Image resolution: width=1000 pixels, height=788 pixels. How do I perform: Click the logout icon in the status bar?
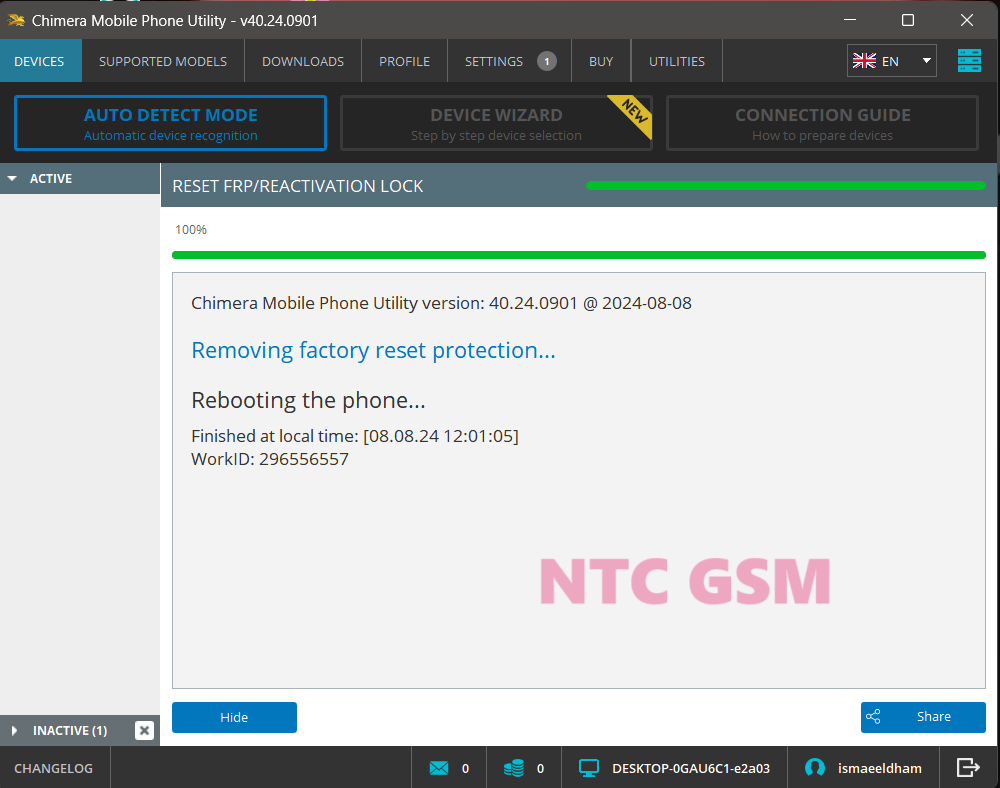[x=967, y=767]
